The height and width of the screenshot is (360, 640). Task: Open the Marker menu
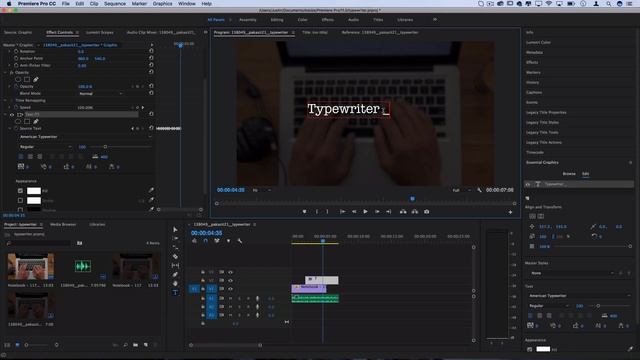point(139,4)
